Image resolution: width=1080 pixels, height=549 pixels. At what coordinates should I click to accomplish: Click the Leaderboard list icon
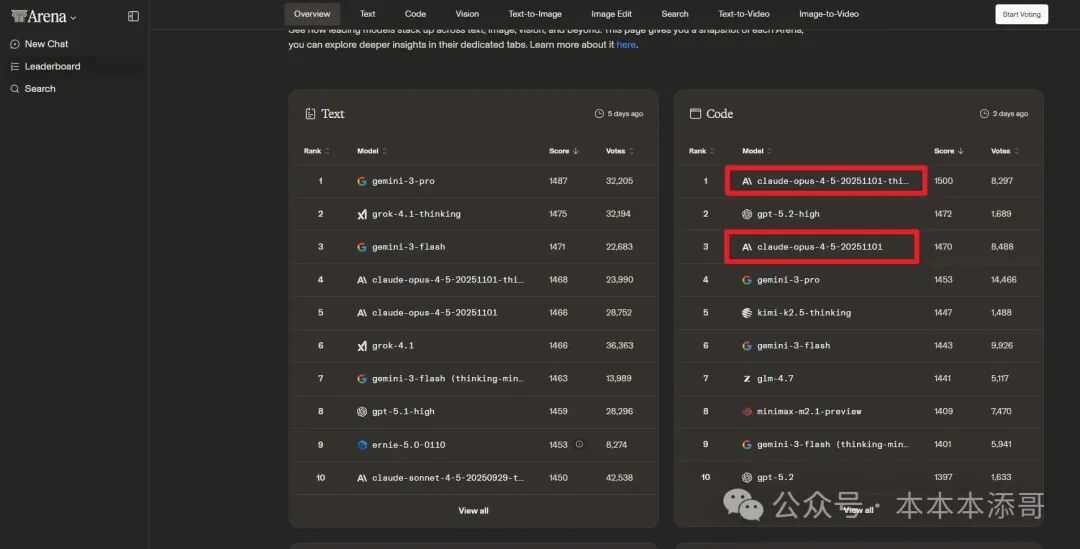(x=14, y=66)
